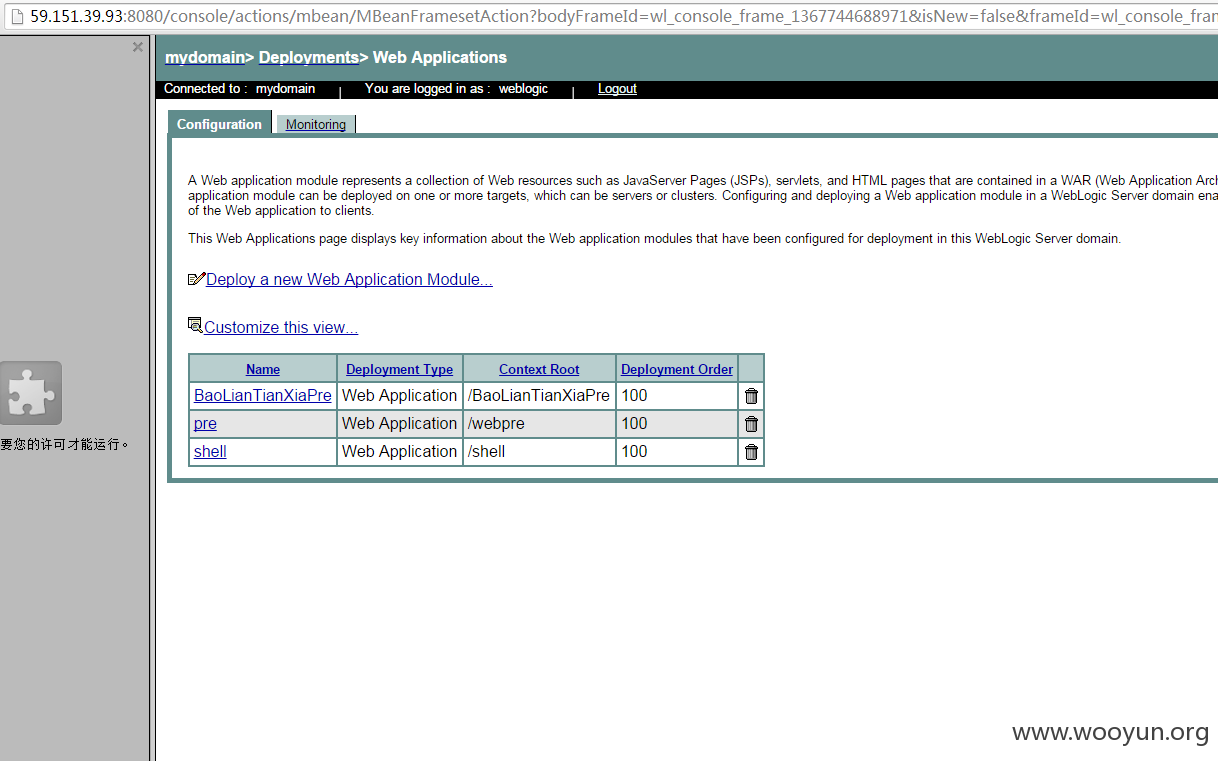Screen dimensions: 1218x761
Task: Sort by Deployment Type column header
Action: (399, 369)
